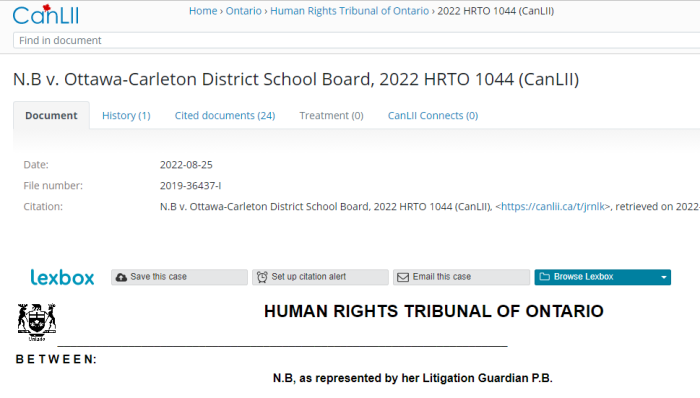
Task: Expand the Browse Lexbox dropdown arrow
Action: click(x=663, y=277)
